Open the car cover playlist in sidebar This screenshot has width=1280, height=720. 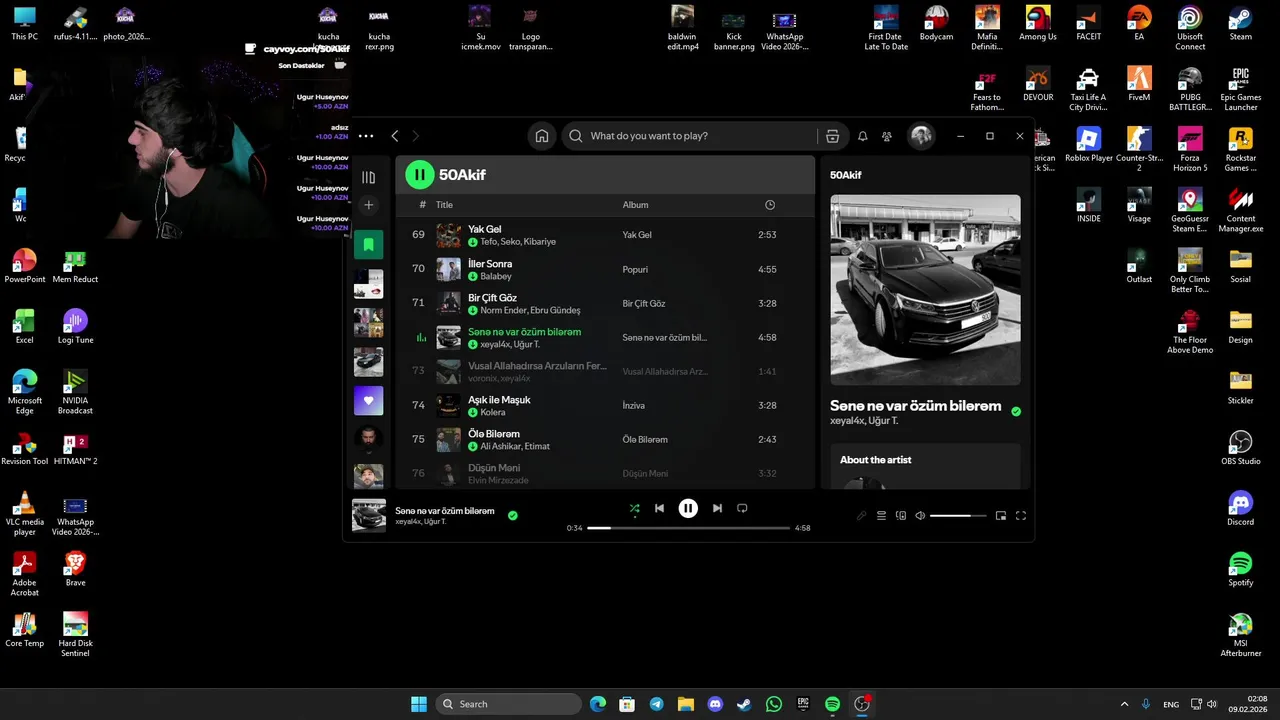click(x=368, y=361)
